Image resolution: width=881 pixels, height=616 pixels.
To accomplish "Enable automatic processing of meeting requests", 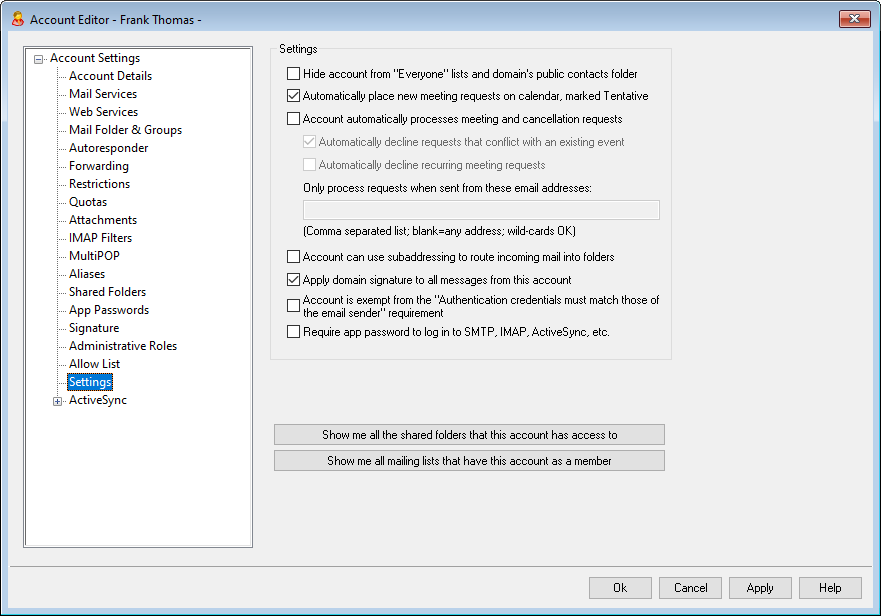I will 293,119.
